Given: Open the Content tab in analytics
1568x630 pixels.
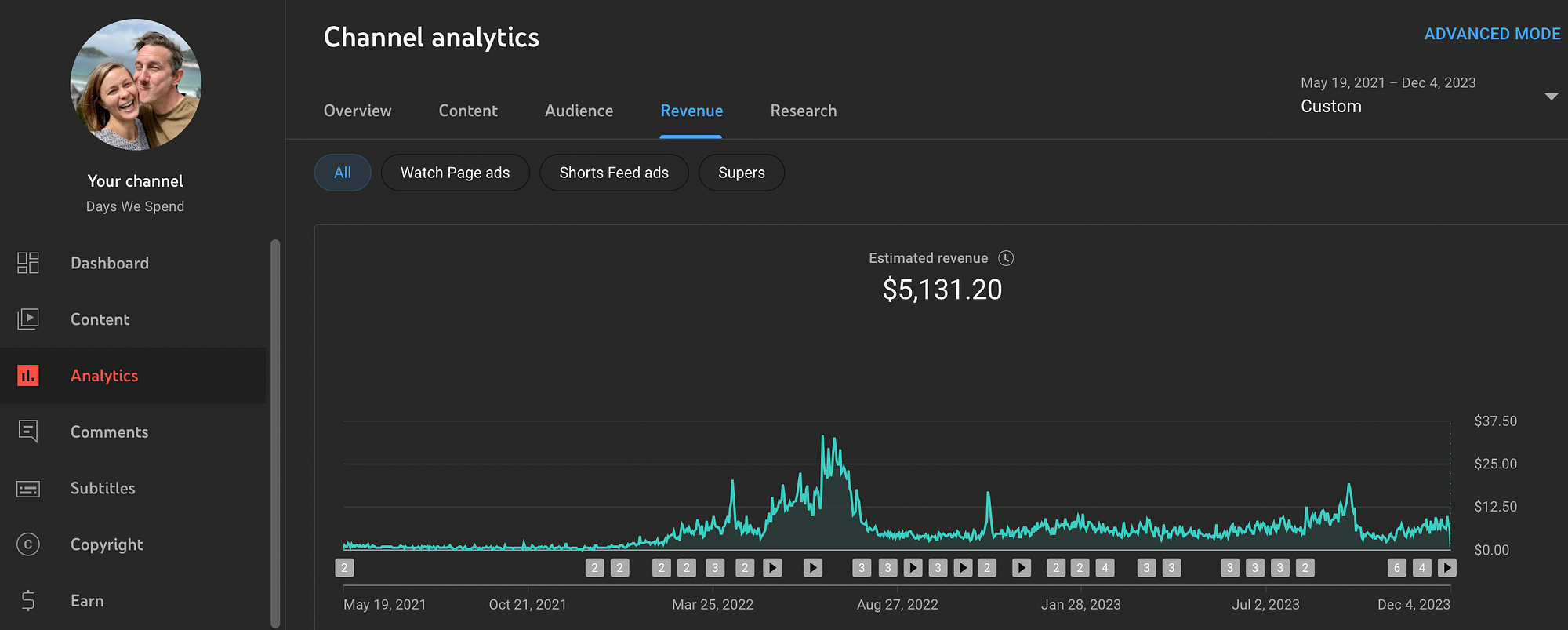Looking at the screenshot, I should point(468,111).
